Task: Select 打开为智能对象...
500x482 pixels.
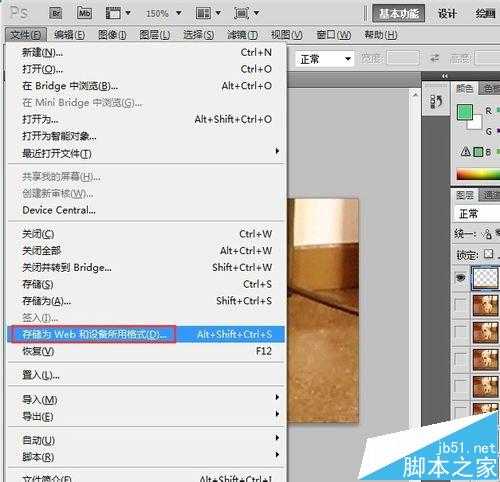Action: click(x=146, y=136)
